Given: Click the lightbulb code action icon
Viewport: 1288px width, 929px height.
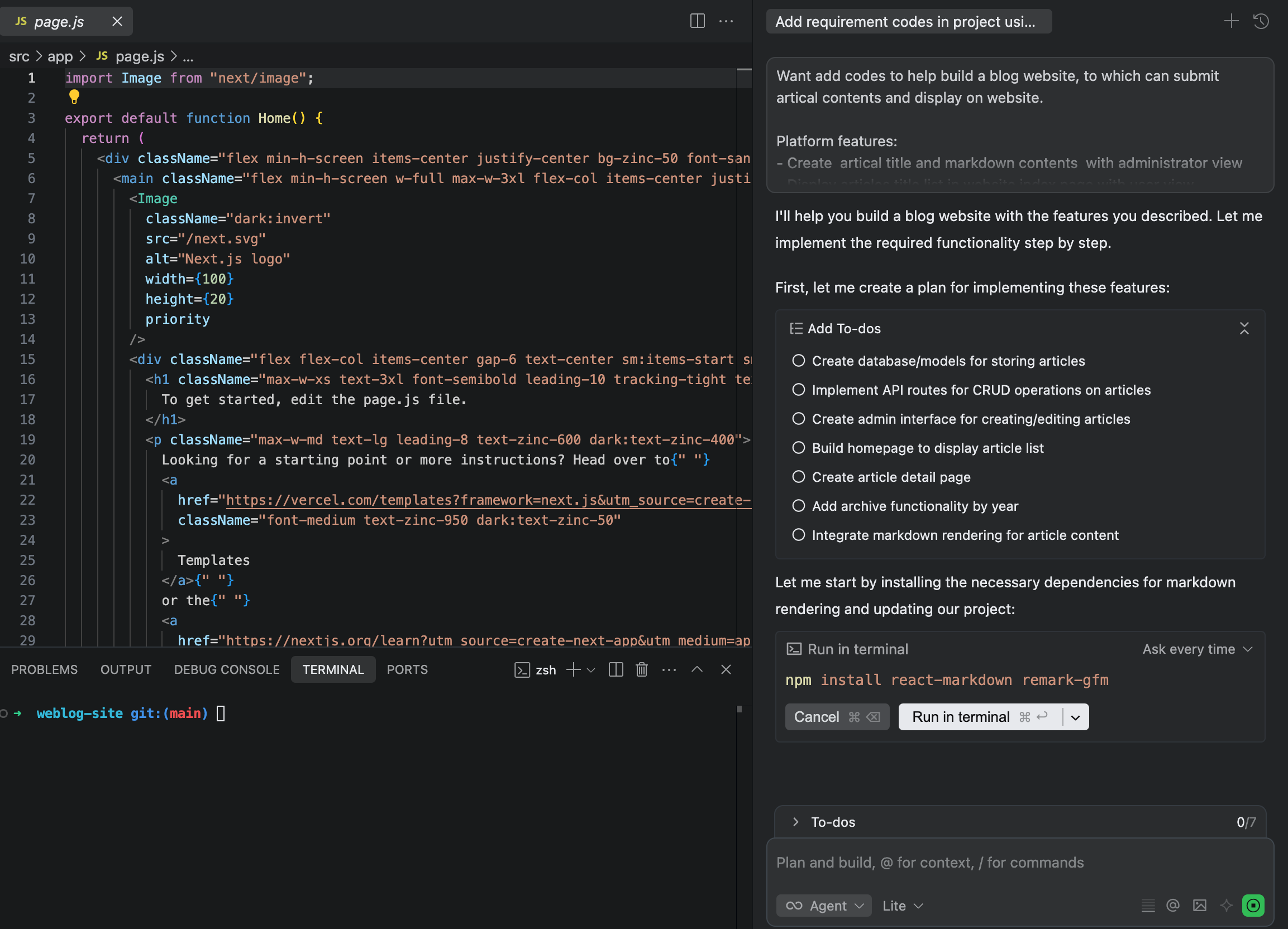Looking at the screenshot, I should [74, 97].
